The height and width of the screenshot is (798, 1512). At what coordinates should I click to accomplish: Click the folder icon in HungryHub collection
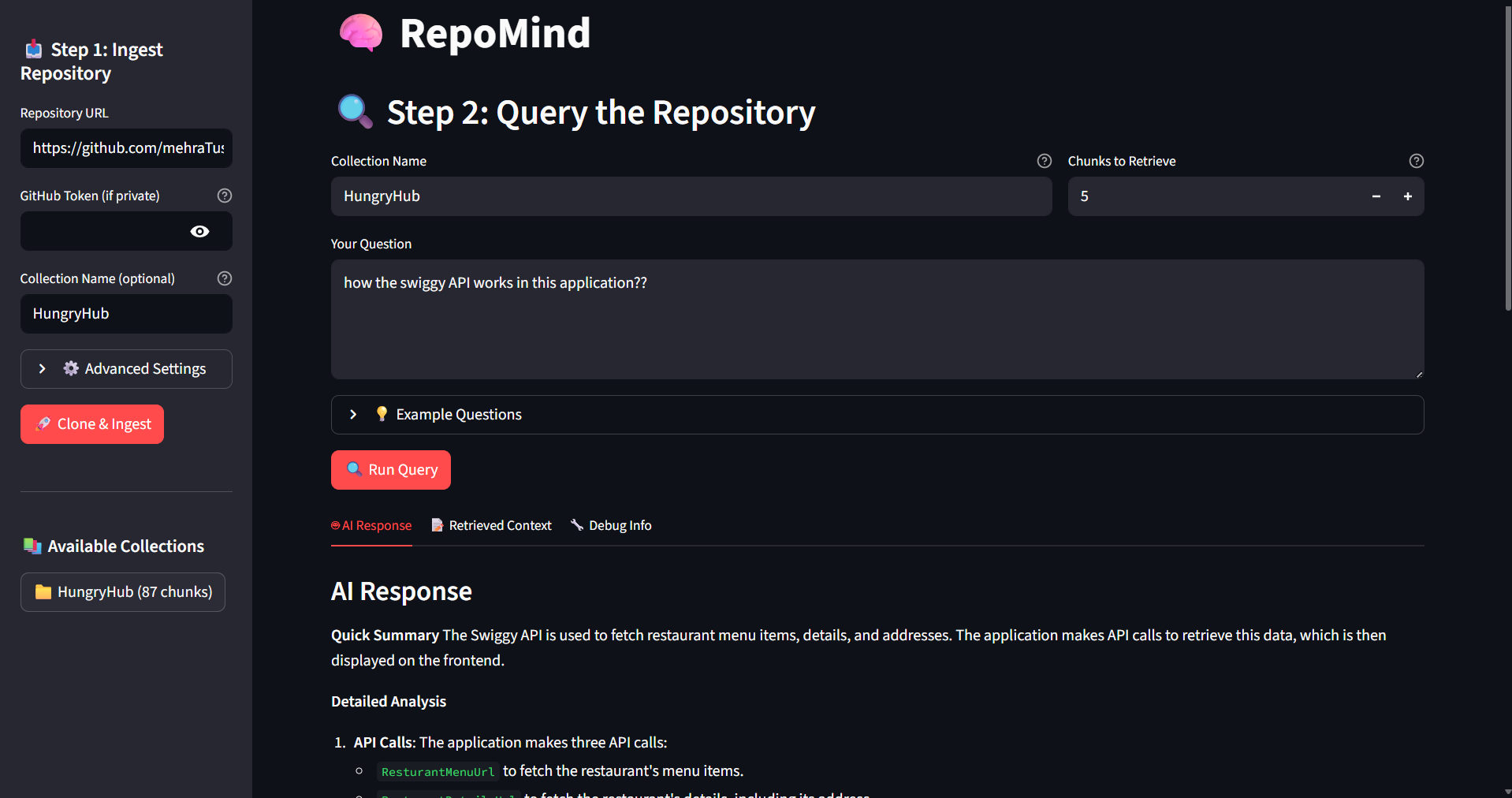43,592
